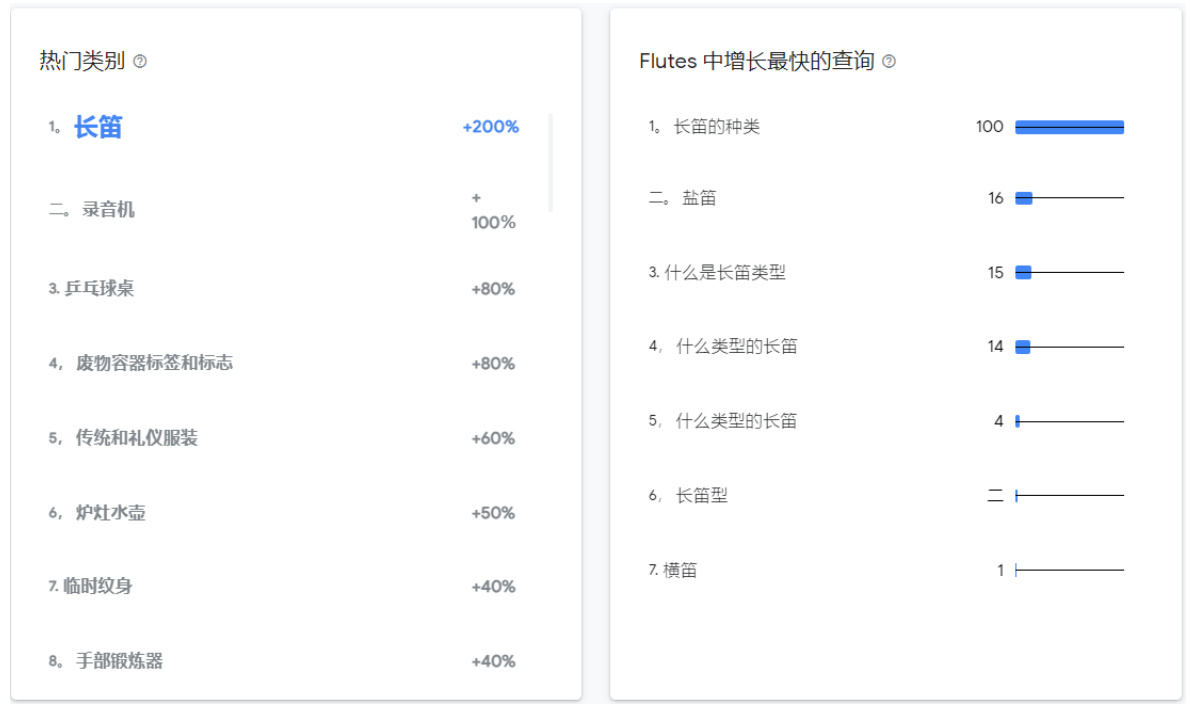Screen dimensions: 1190x711
Task: Choose the 废物容器标签和标志 category
Action: coord(154,363)
